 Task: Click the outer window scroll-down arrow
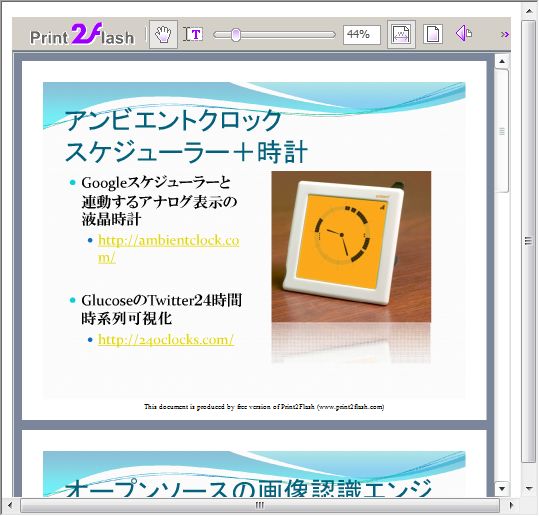529,487
